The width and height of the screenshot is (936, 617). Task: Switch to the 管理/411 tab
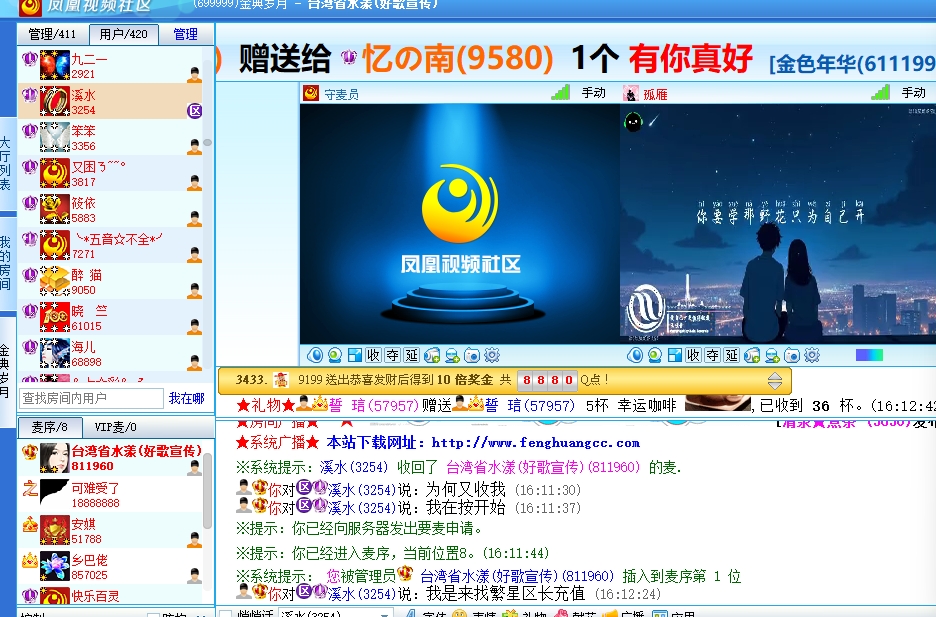(x=53, y=34)
